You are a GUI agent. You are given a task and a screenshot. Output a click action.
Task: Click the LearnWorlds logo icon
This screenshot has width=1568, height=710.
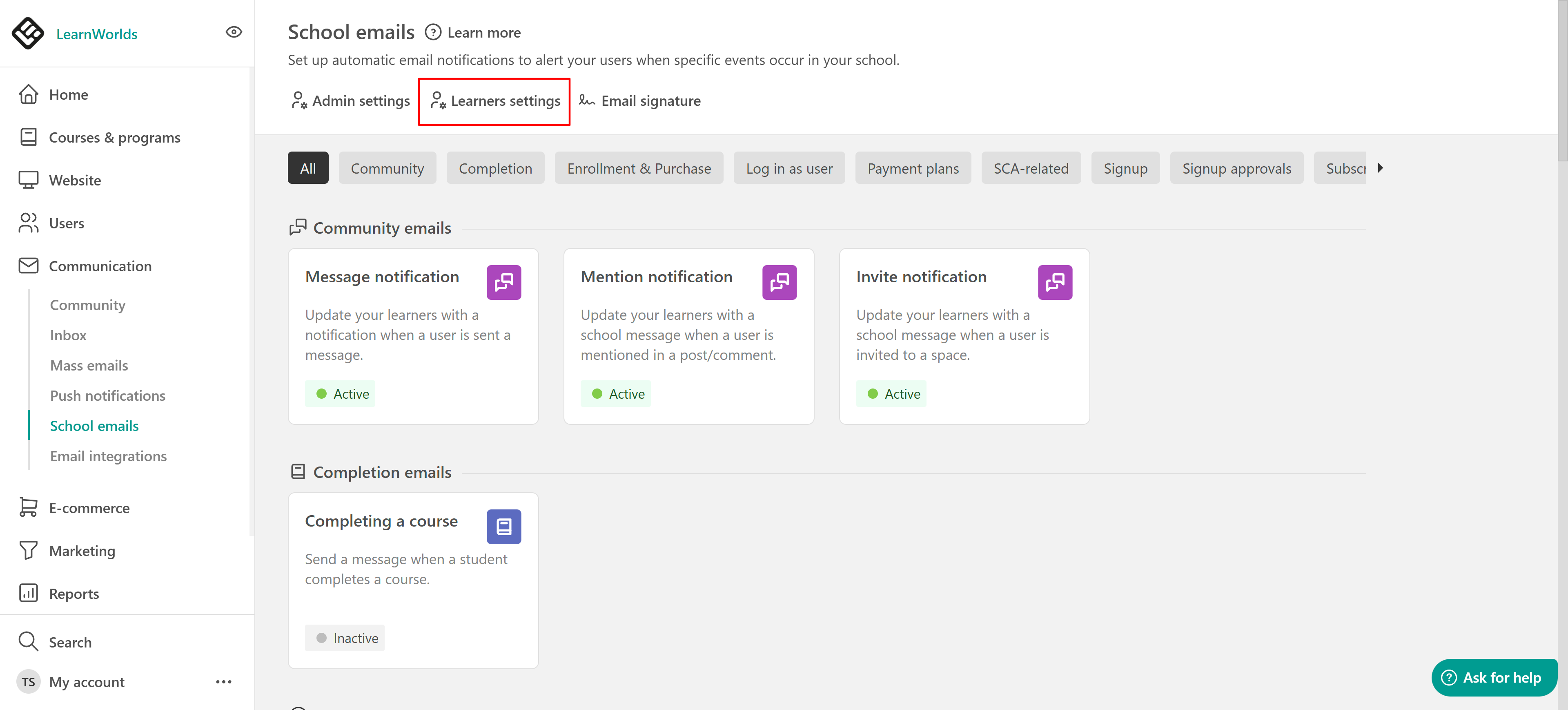(x=27, y=33)
